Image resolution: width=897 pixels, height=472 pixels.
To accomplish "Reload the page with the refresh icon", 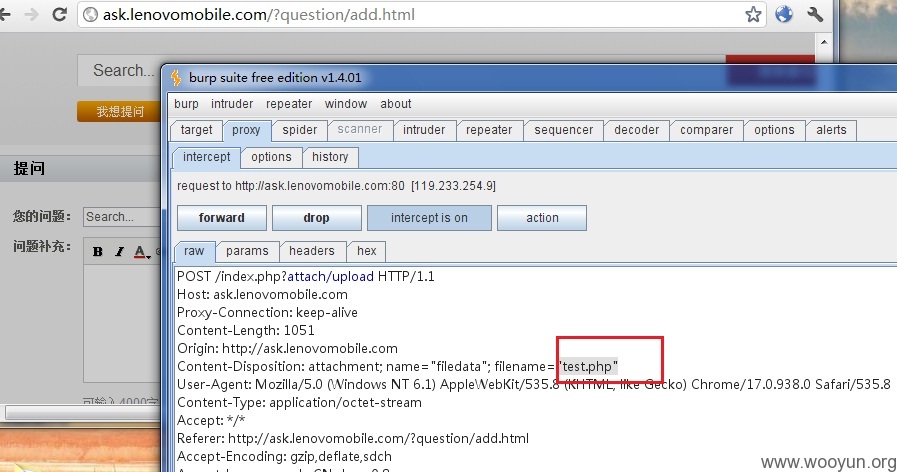I will point(59,14).
